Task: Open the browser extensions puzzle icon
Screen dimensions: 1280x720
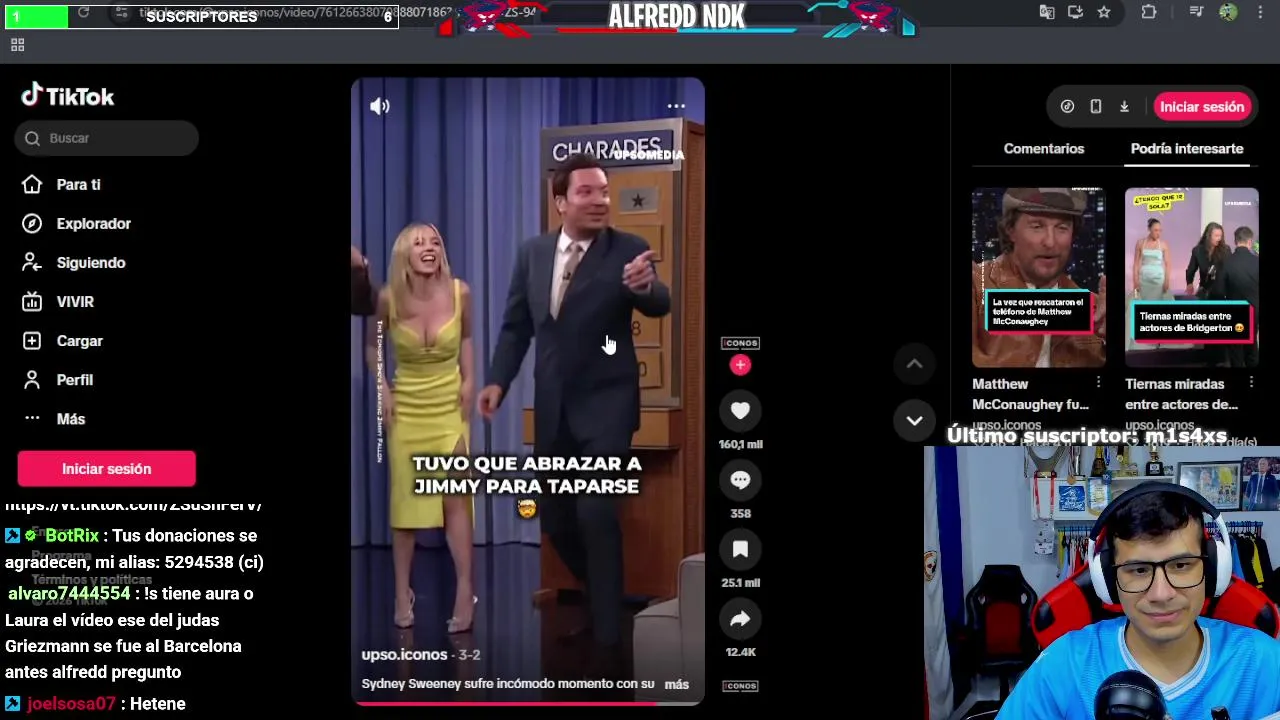Action: coord(1149,12)
